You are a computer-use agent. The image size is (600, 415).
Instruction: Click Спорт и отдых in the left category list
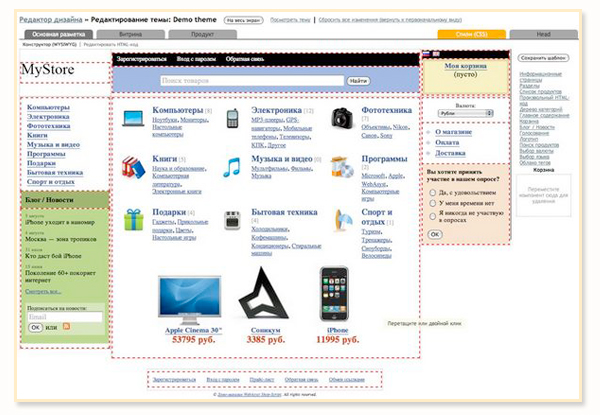click(51, 182)
